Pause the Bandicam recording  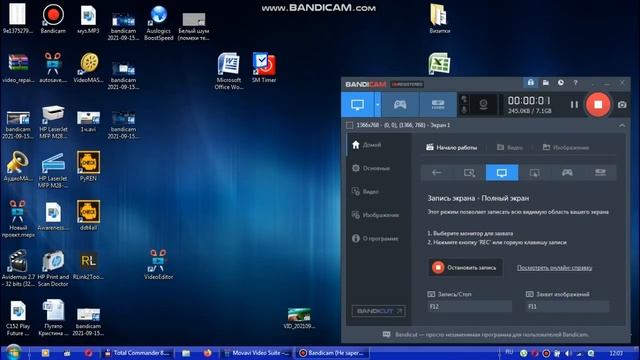coord(574,104)
